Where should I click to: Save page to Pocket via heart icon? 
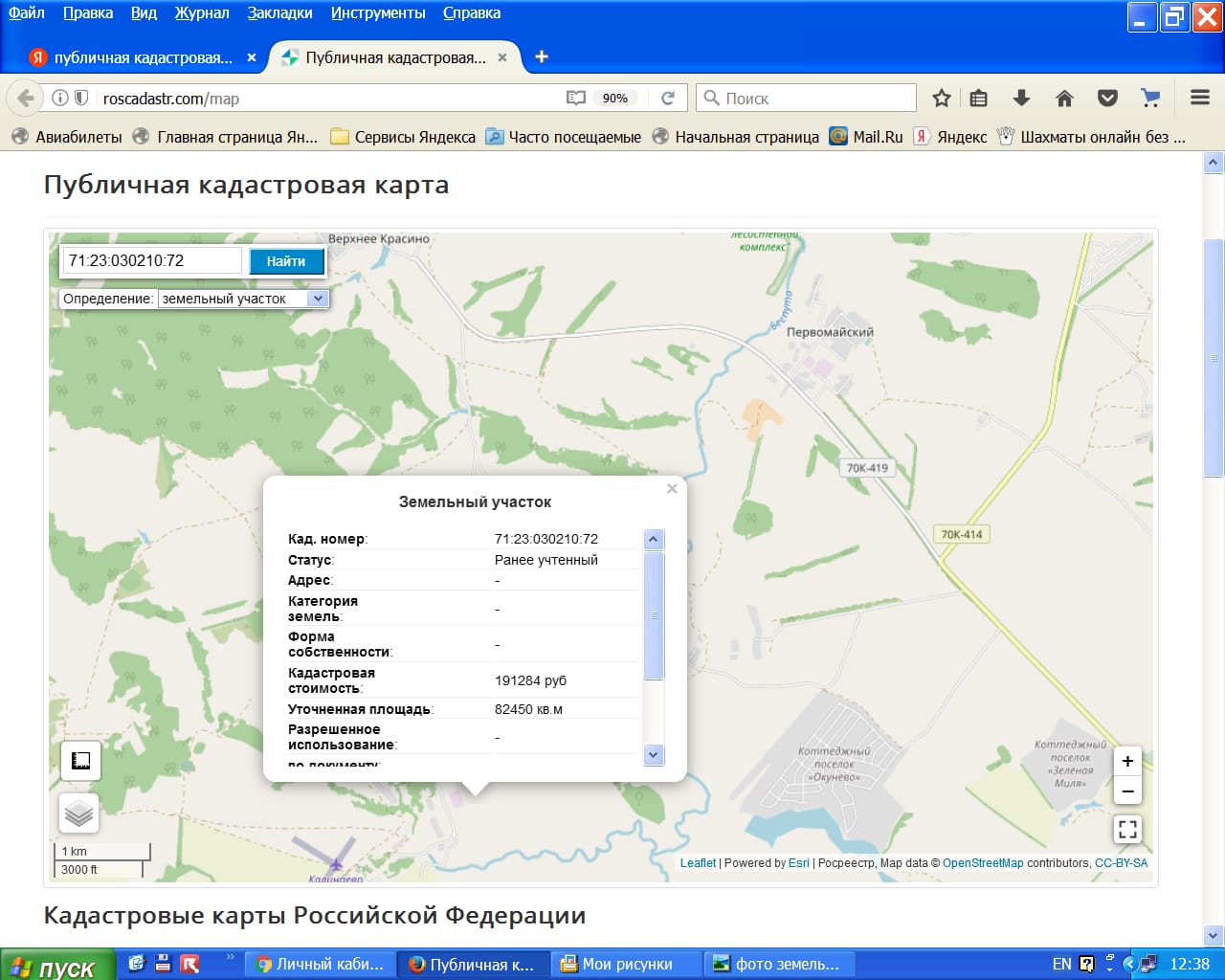[1107, 97]
